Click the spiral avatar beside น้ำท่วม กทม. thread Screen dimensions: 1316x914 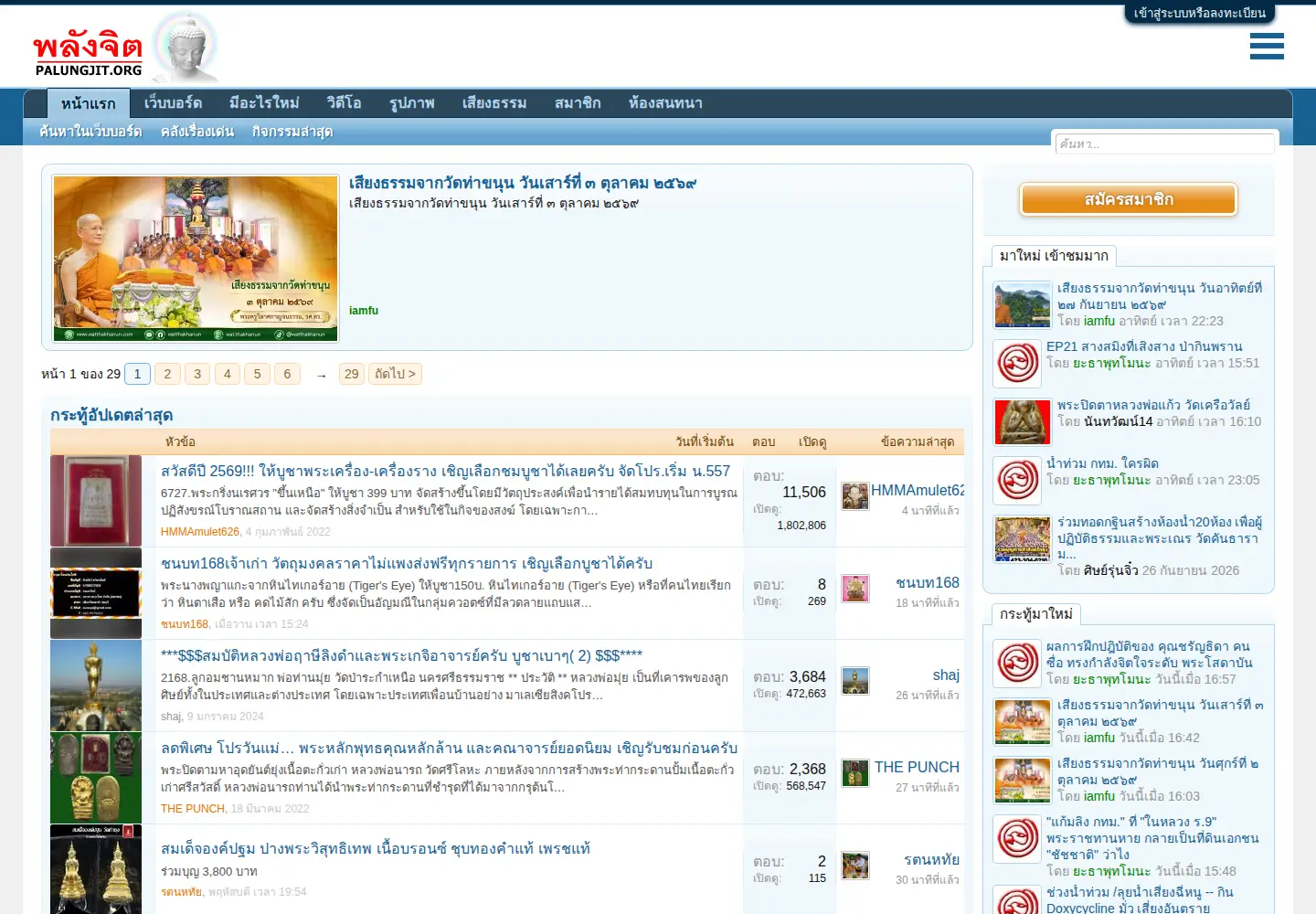(1017, 480)
